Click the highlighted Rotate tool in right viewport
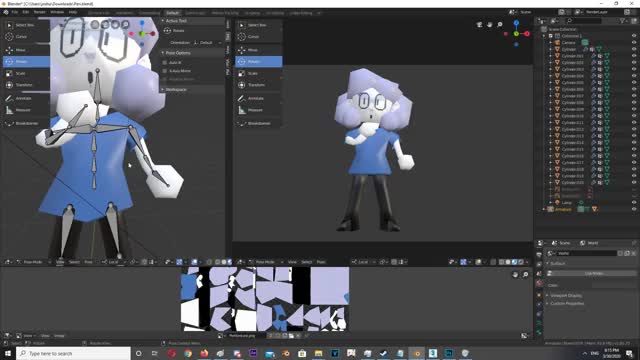 pos(259,62)
